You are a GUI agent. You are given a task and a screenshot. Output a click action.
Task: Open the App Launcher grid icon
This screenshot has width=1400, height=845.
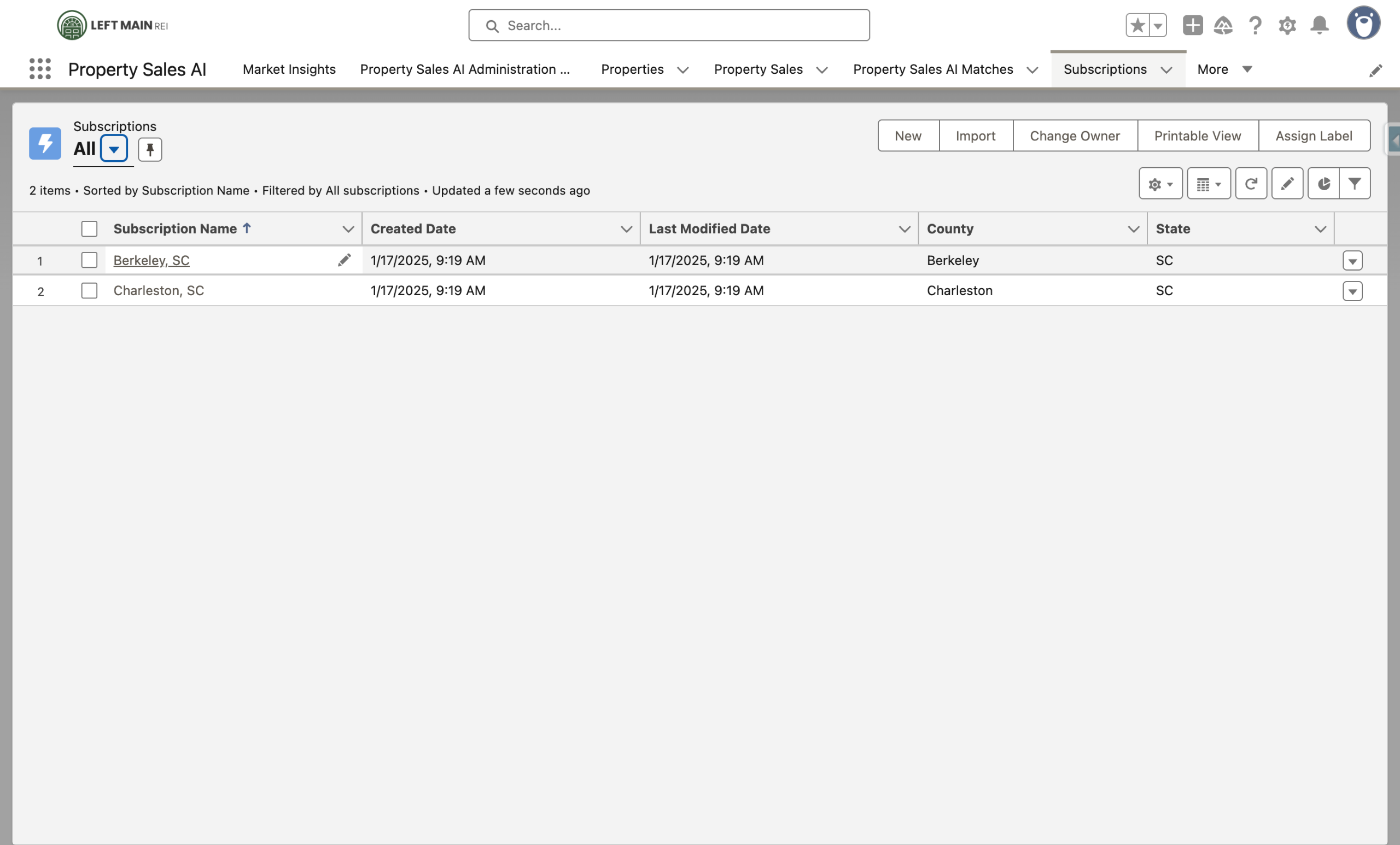(40, 69)
